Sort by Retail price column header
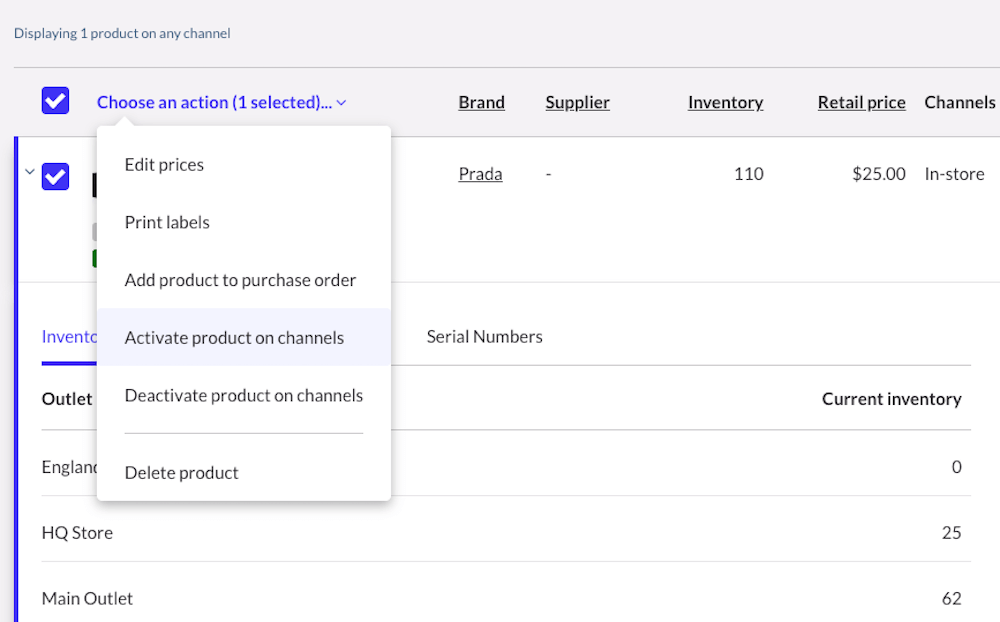The width and height of the screenshot is (1000, 622). [x=862, y=102]
